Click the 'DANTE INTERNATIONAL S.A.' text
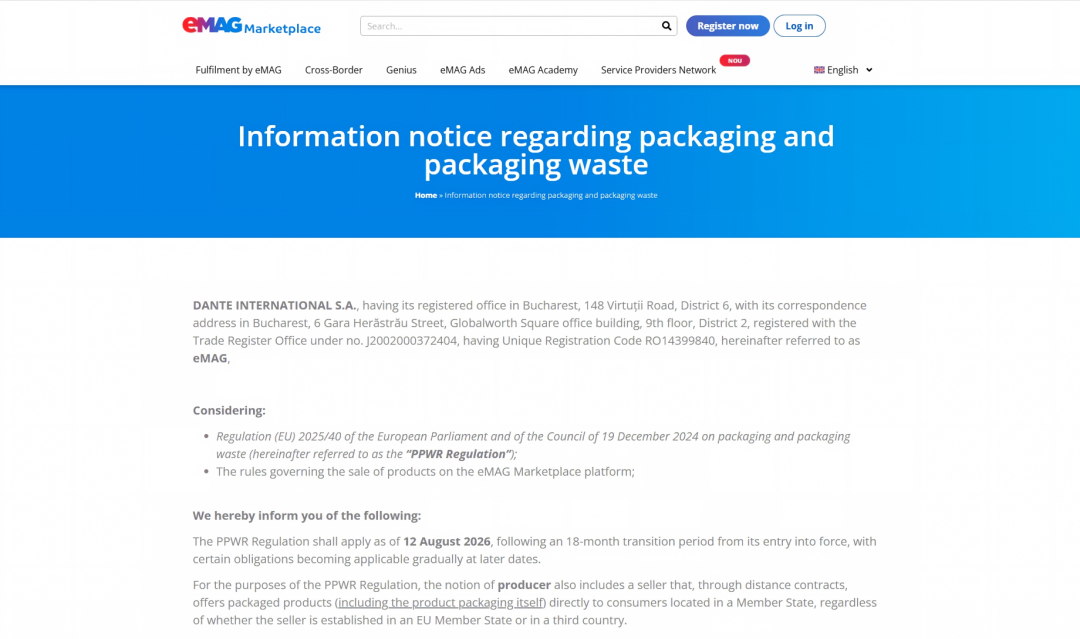The width and height of the screenshot is (1080, 639). pos(275,305)
